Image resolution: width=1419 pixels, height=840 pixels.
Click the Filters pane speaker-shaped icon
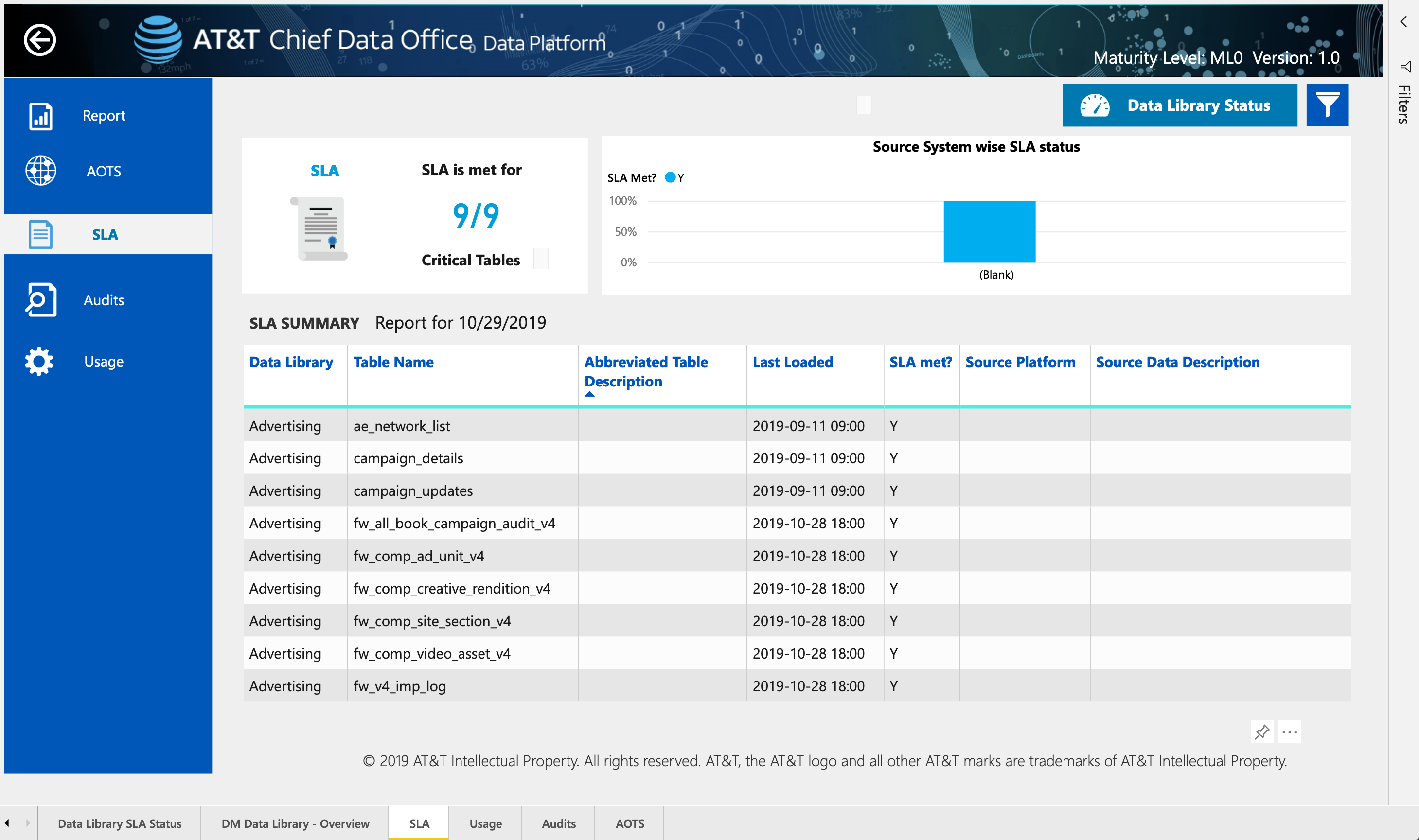click(1405, 67)
